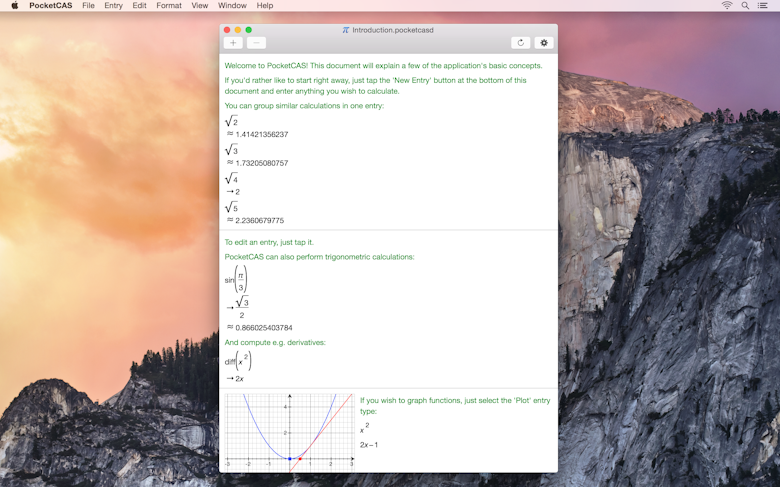Viewport: 780px width, 487px height.
Task: Click the result 2.2360679775
Action: [x=260, y=220]
